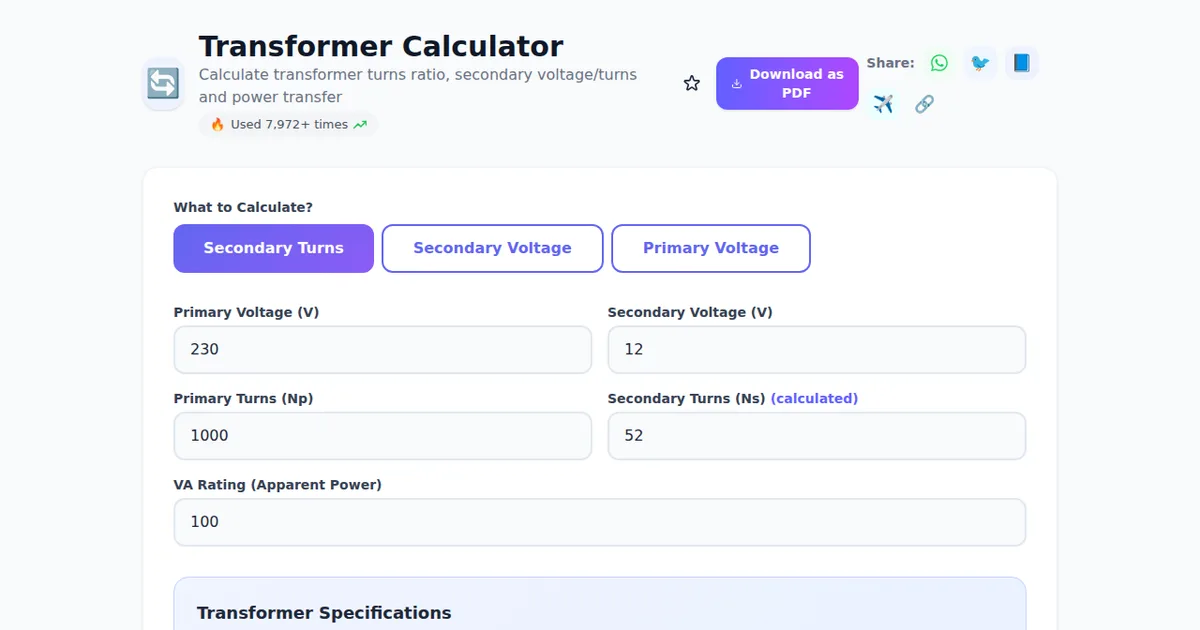
Task: Share via WhatsApp
Action: 938,62
